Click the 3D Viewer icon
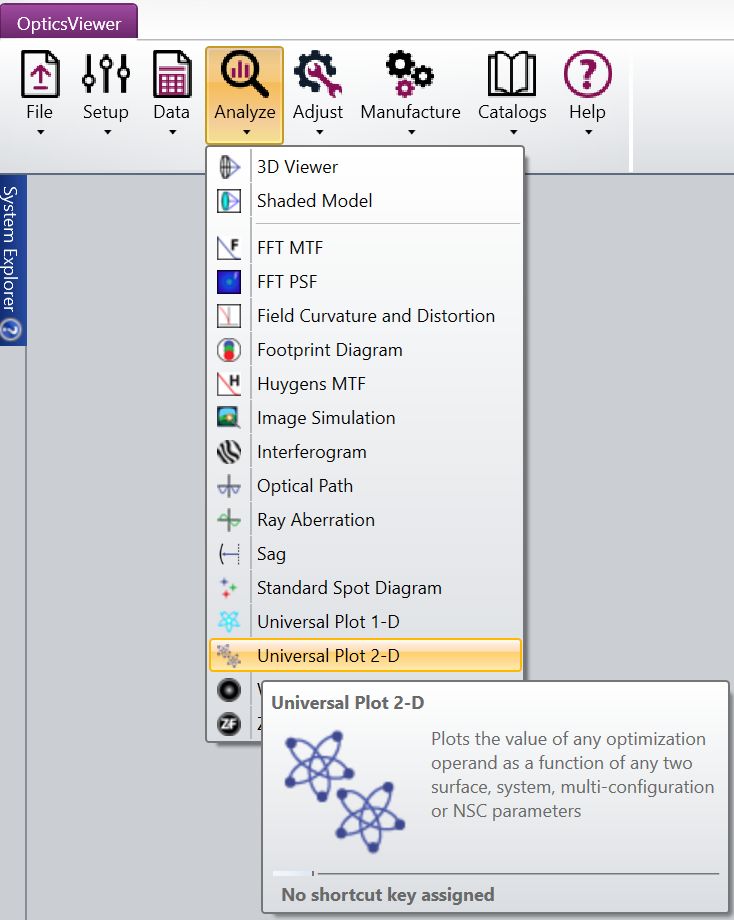 pyautogui.click(x=229, y=167)
